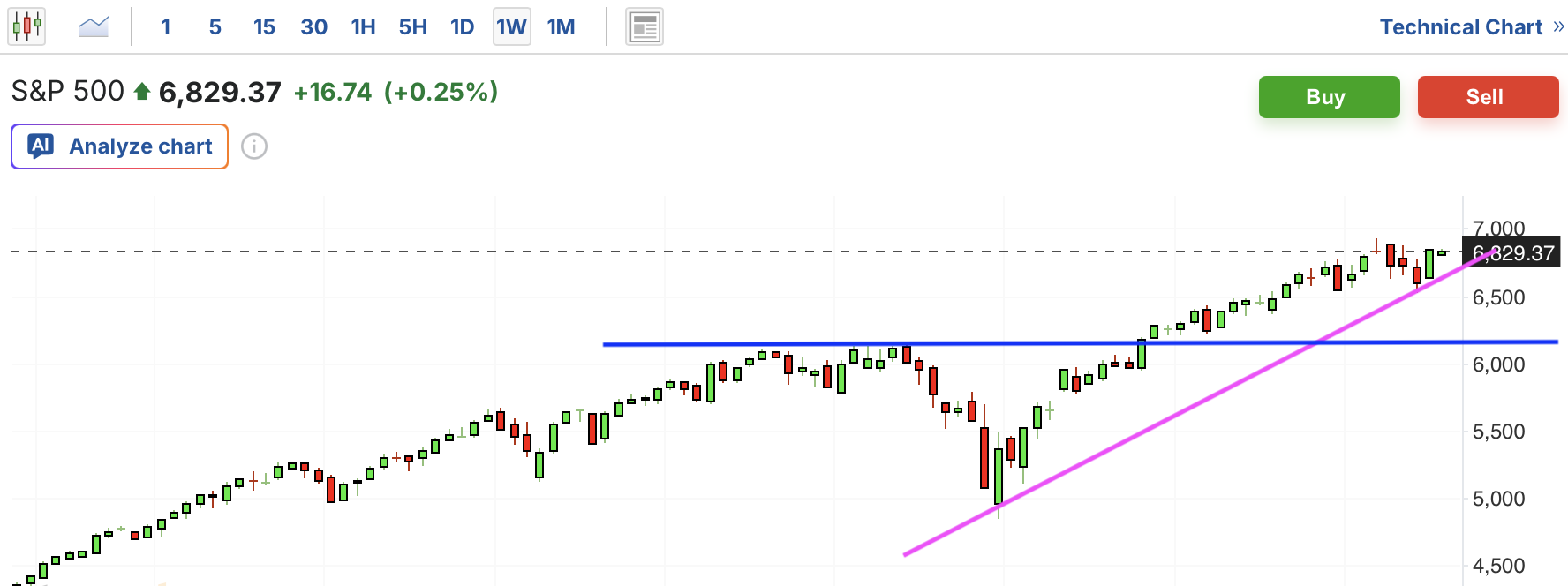
Task: Choose the 1M timeframe
Action: click(x=561, y=27)
